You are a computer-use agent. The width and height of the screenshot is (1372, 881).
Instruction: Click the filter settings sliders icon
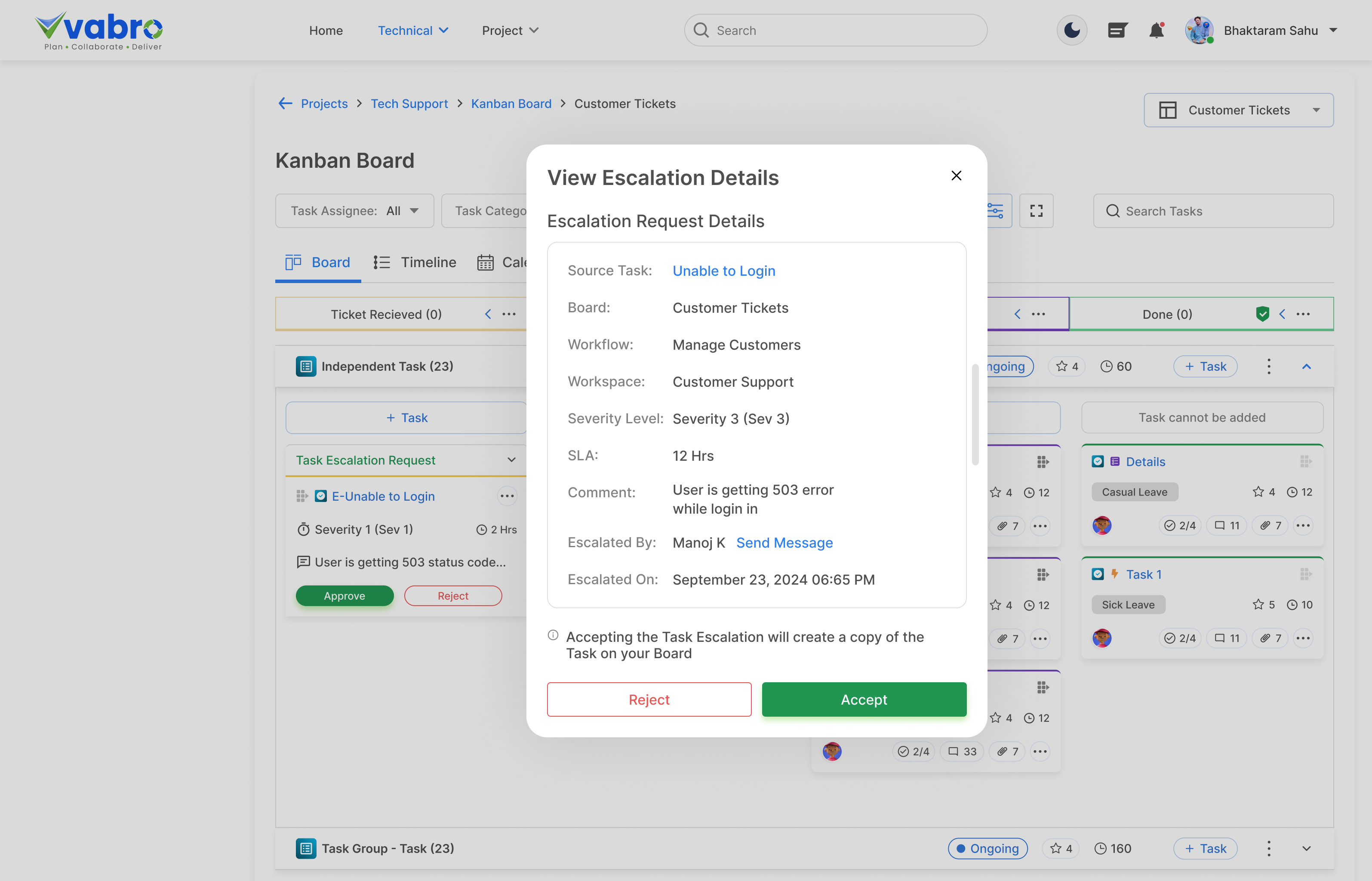click(996, 210)
